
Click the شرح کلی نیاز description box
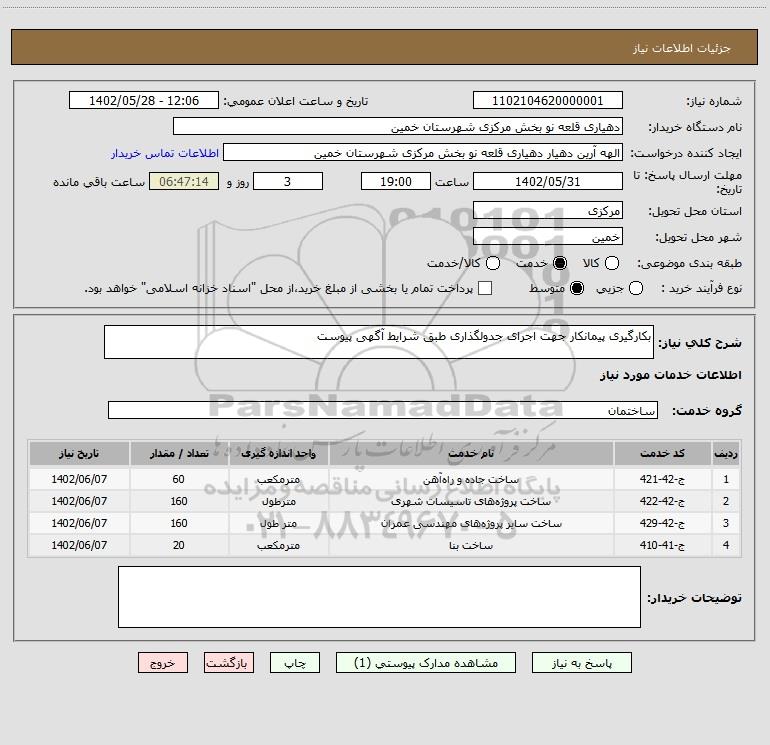[379, 342]
